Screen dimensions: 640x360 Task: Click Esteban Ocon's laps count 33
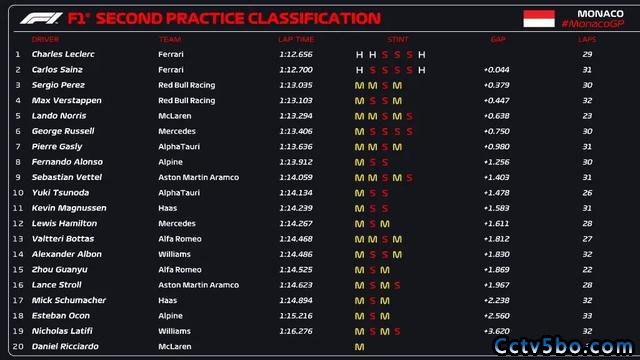[587, 316]
